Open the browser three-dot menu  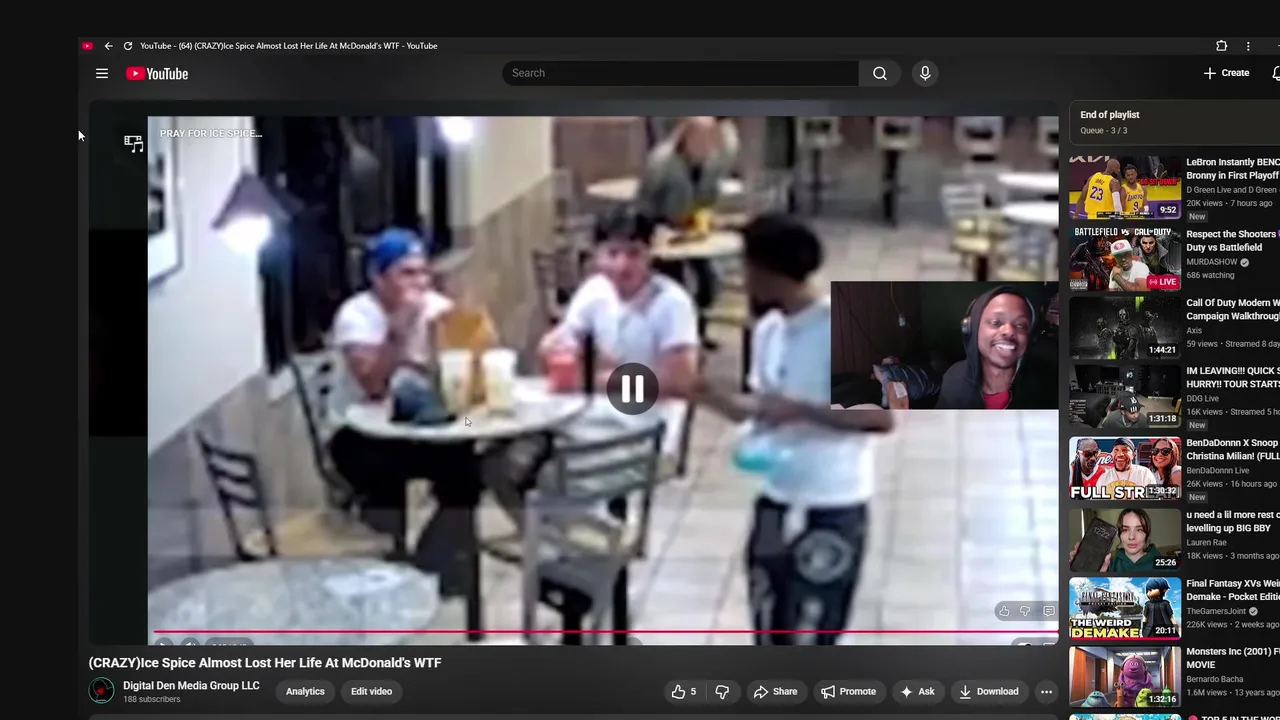tap(1248, 46)
